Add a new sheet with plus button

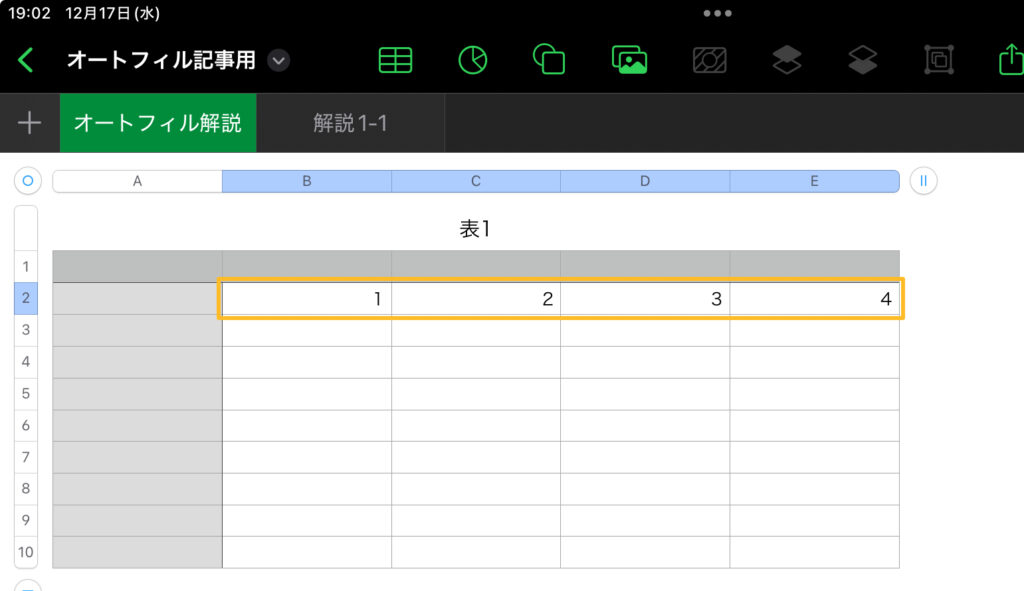click(x=30, y=123)
